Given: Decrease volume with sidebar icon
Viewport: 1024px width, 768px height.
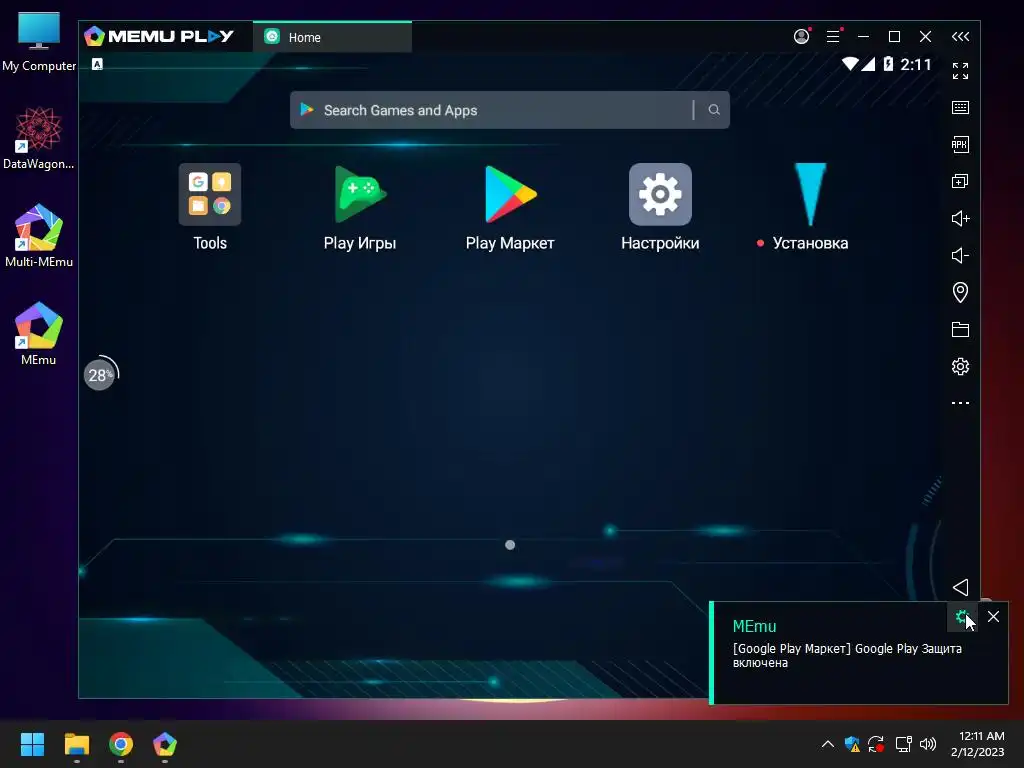Looking at the screenshot, I should (960, 255).
